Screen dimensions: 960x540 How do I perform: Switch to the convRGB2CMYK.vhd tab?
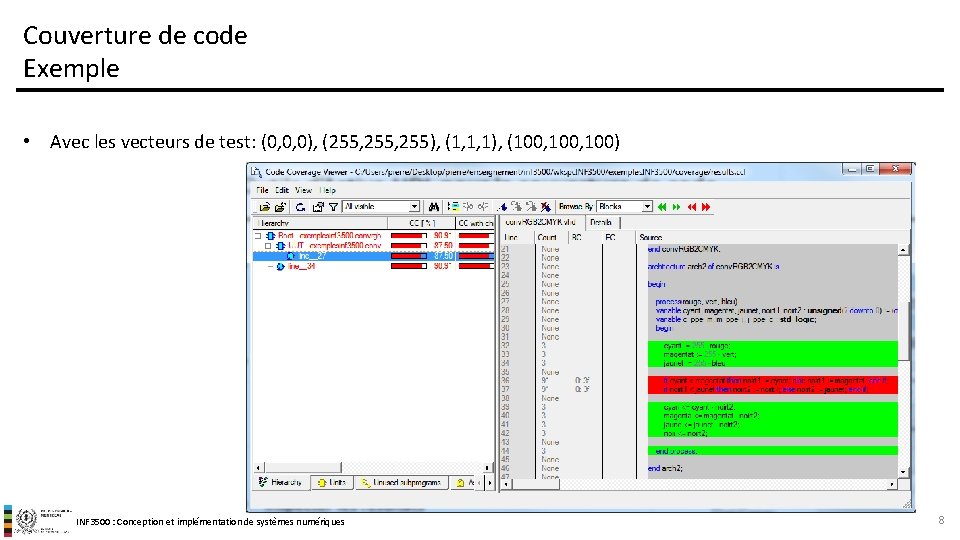tap(541, 222)
